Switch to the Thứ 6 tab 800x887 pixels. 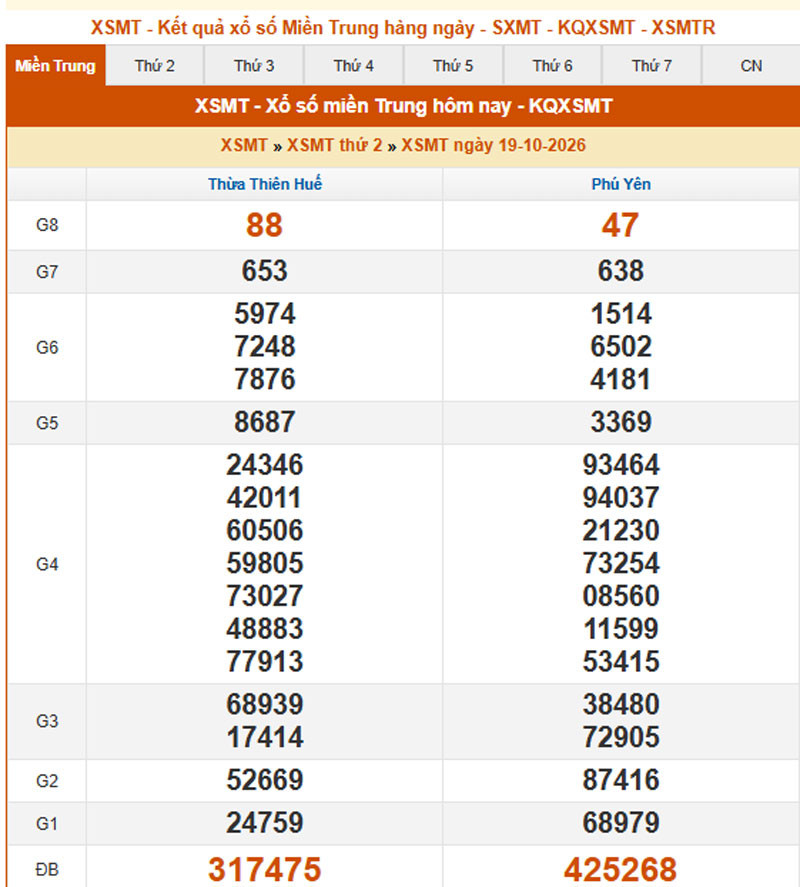(x=552, y=66)
